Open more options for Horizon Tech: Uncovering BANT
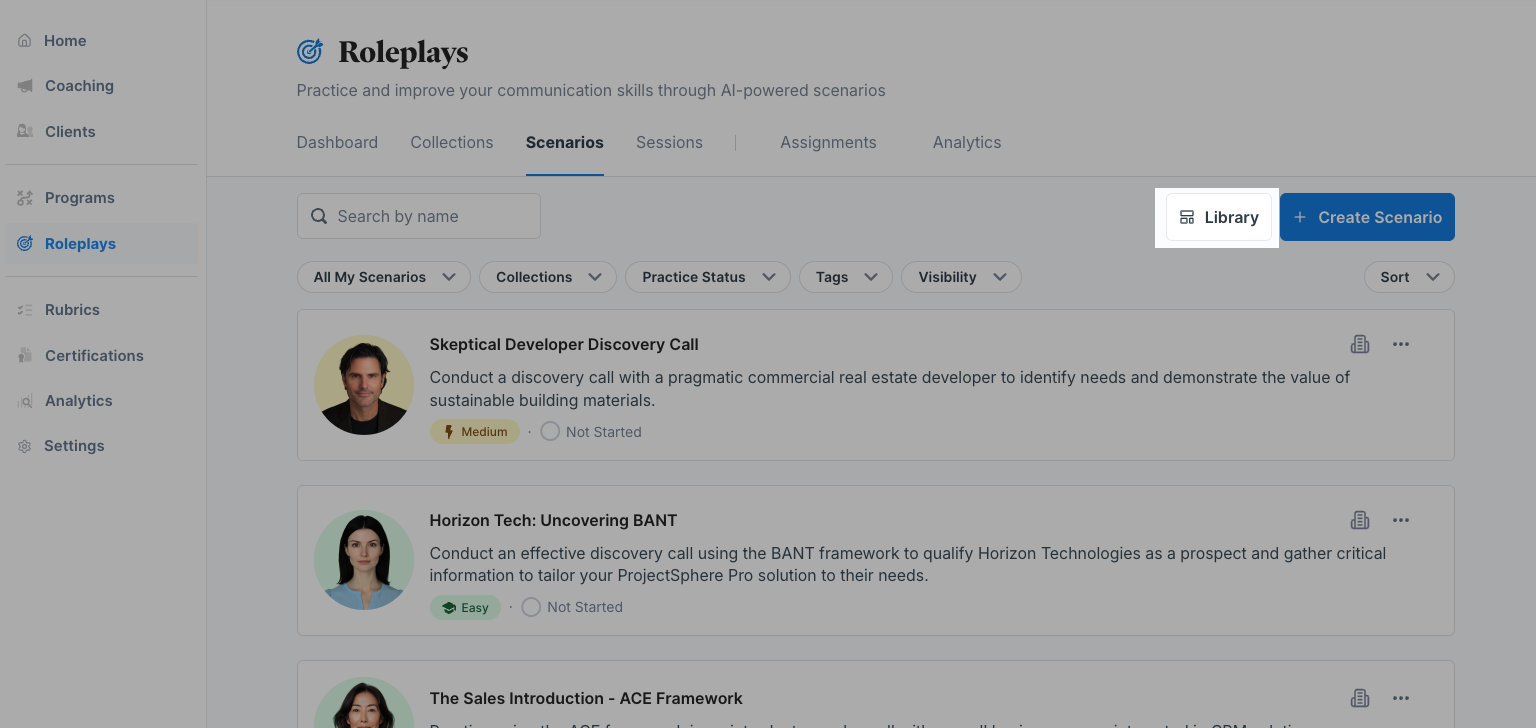Viewport: 1536px width, 728px height. pos(1401,520)
